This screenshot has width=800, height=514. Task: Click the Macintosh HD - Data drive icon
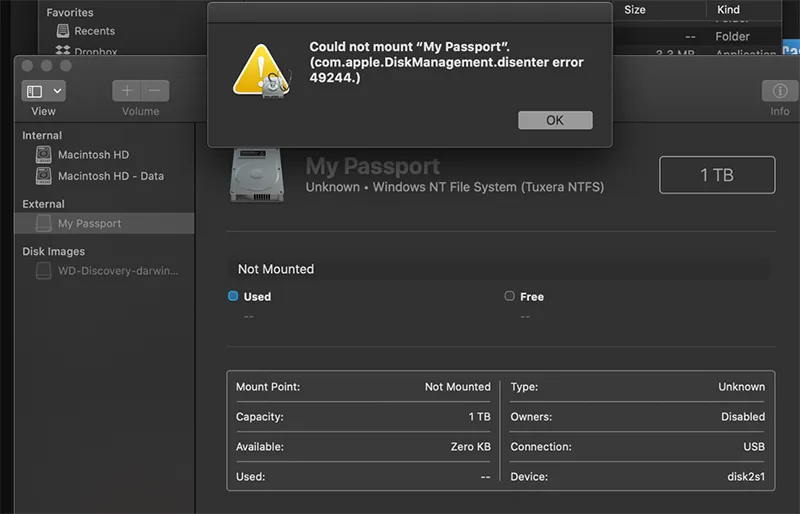[43, 176]
